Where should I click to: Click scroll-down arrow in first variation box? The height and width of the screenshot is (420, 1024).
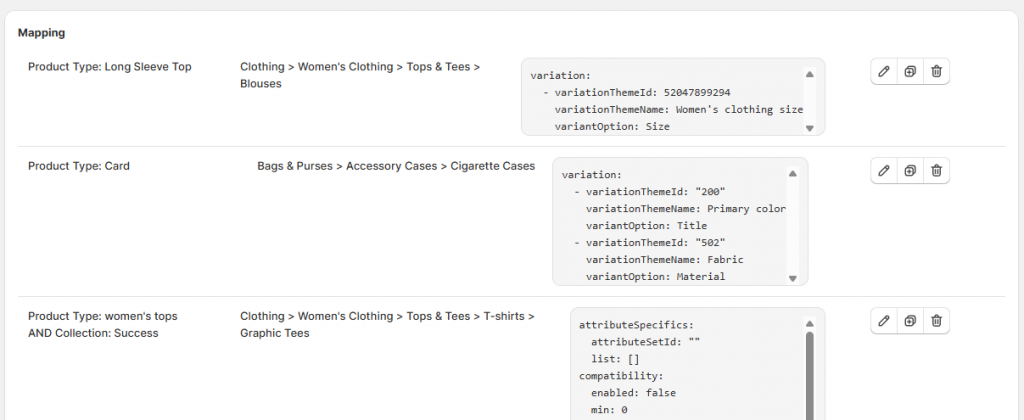(x=810, y=129)
